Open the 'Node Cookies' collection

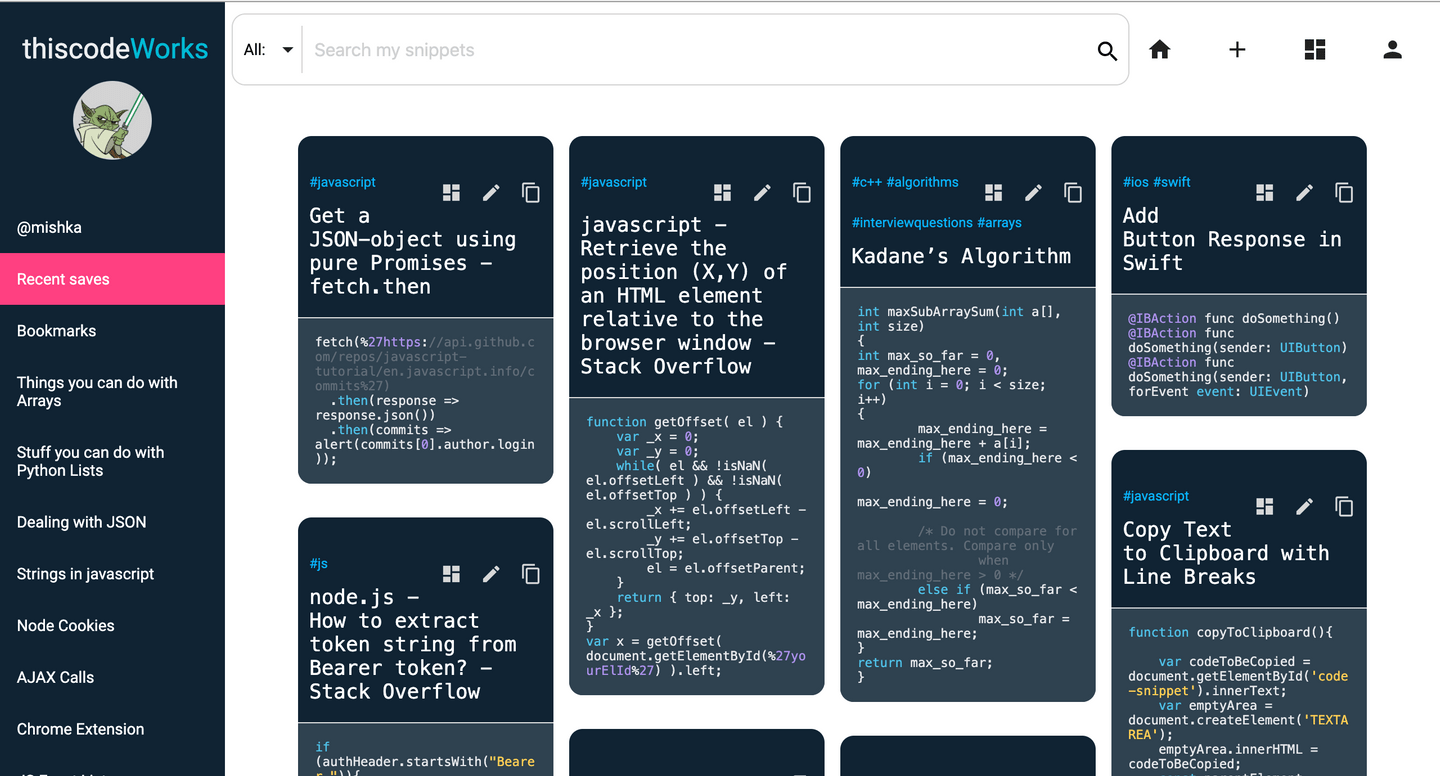pos(65,625)
